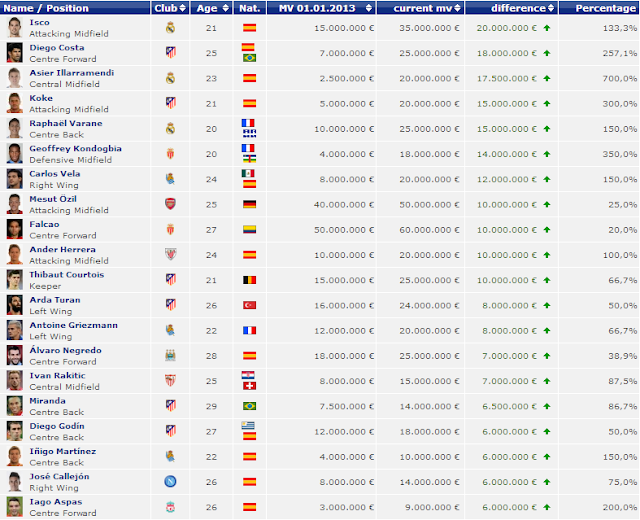Click Belgium flag in Courtois row
640x520 pixels.
point(249,280)
